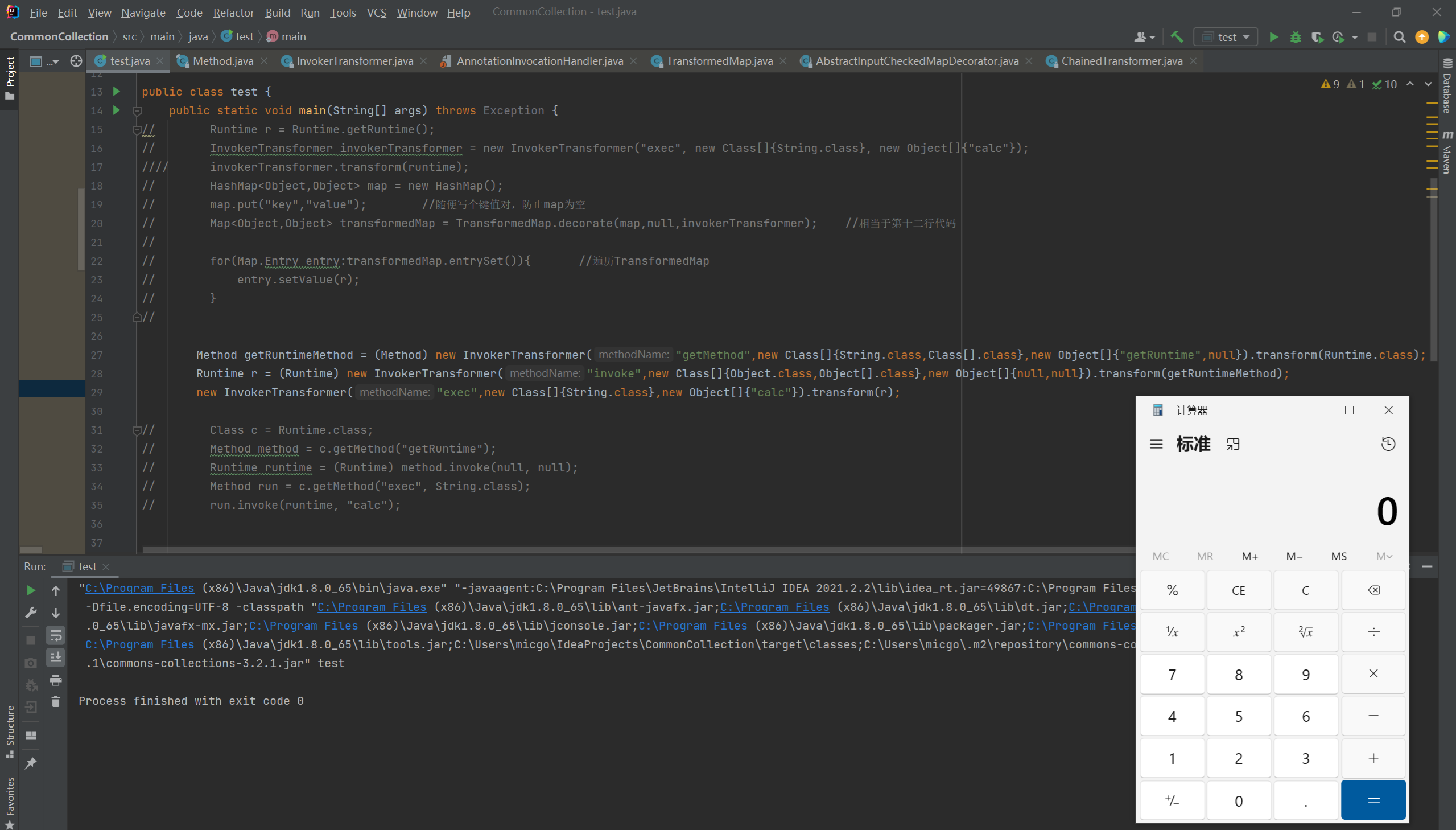Toggle scroll to end in Run console
This screenshot has height=830, width=1456.
click(x=56, y=658)
